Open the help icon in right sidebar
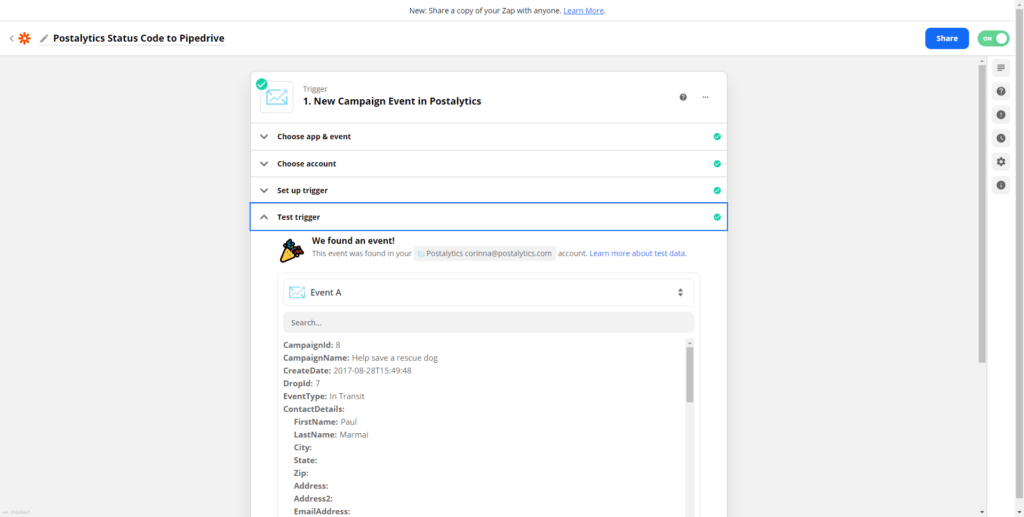The height and width of the screenshot is (517, 1024). (x=1000, y=91)
